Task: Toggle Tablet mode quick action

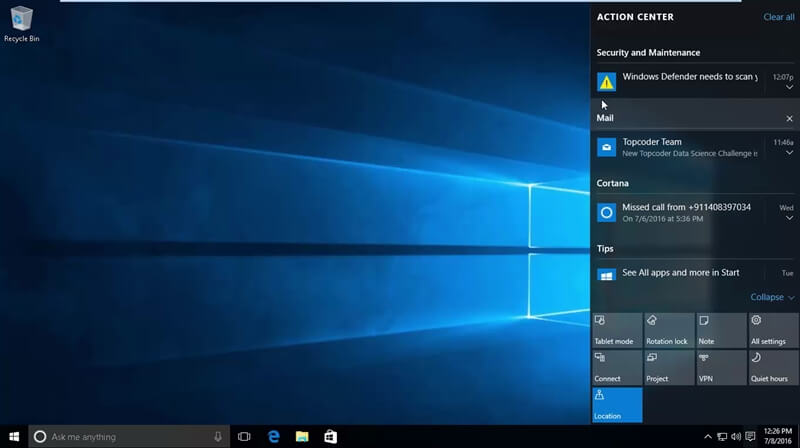Action: click(x=617, y=331)
